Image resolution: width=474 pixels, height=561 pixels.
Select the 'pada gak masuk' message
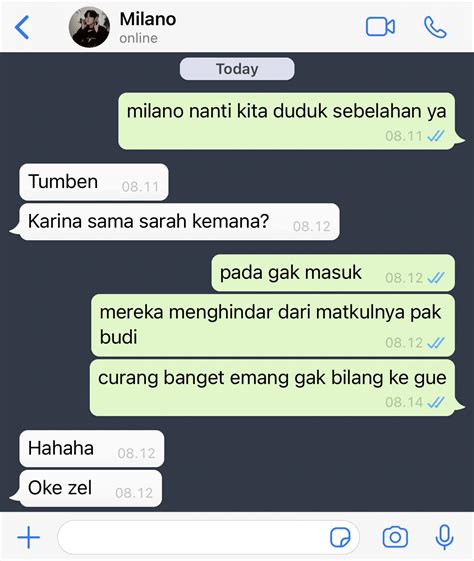pos(333,273)
